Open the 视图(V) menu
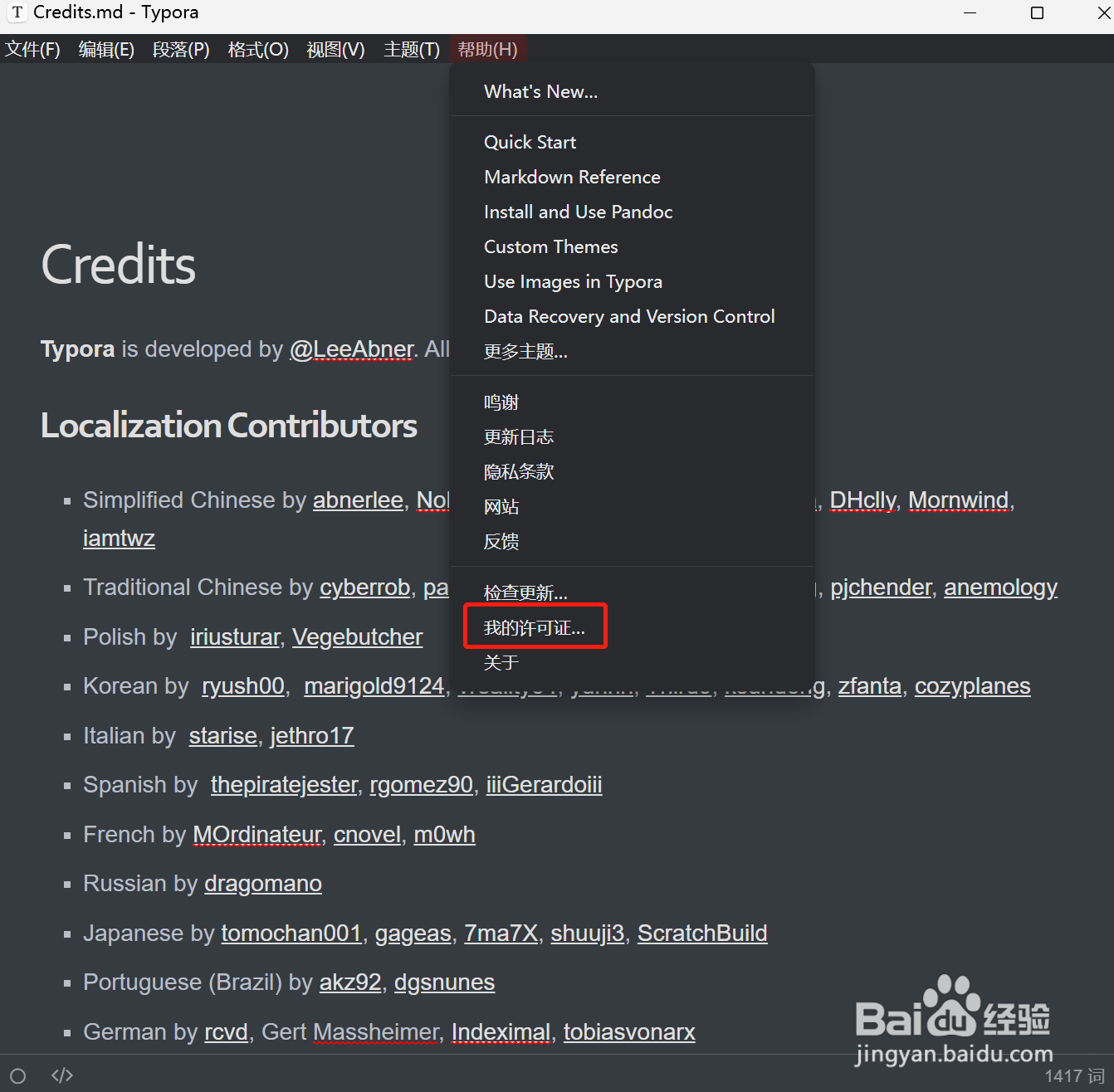This screenshot has width=1114, height=1092. (335, 50)
